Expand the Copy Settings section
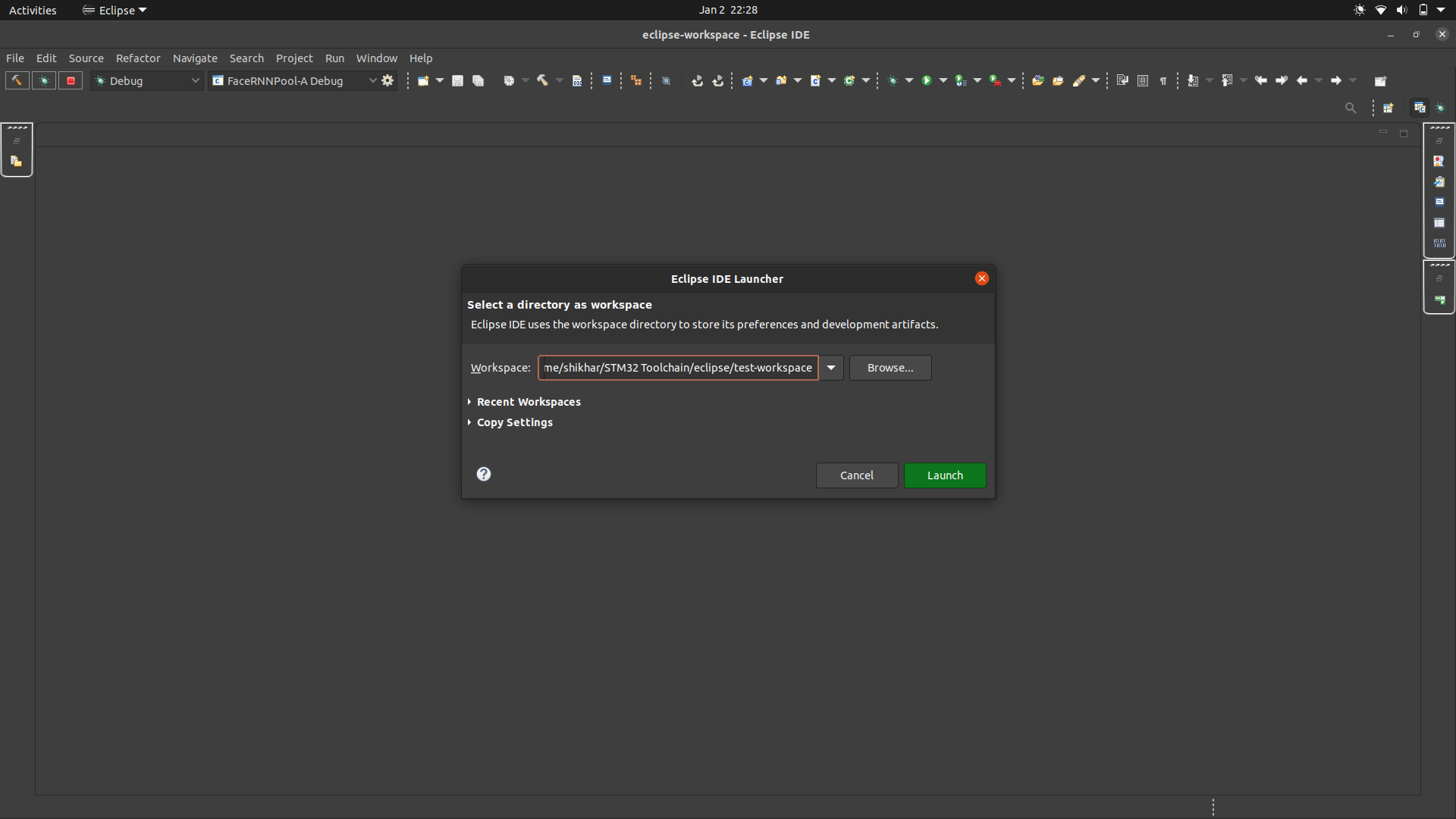The height and width of the screenshot is (819, 1456). 514,422
